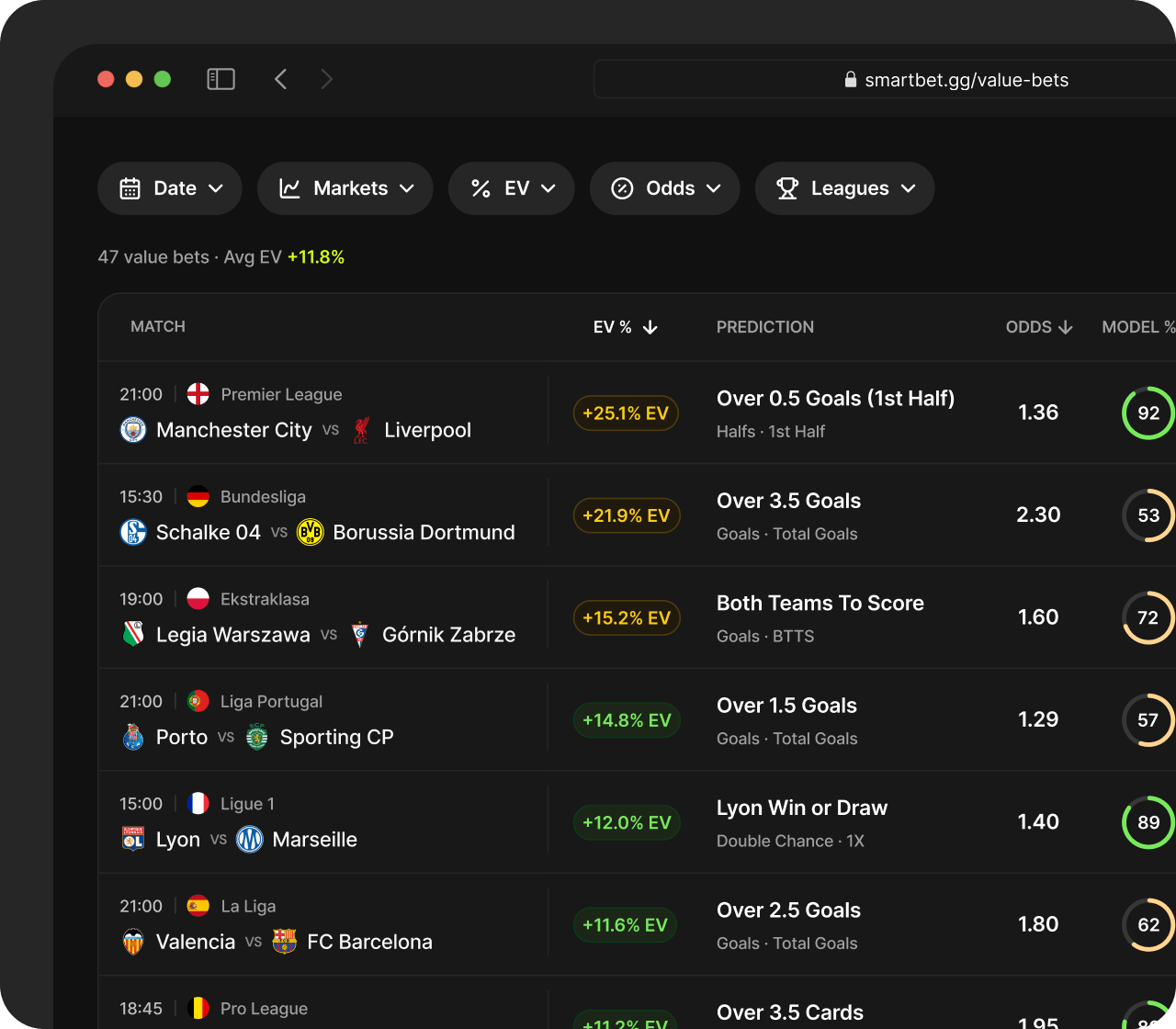Click the chart icon in Markets filter
Image resolution: width=1176 pixels, height=1029 pixels.
pos(290,188)
